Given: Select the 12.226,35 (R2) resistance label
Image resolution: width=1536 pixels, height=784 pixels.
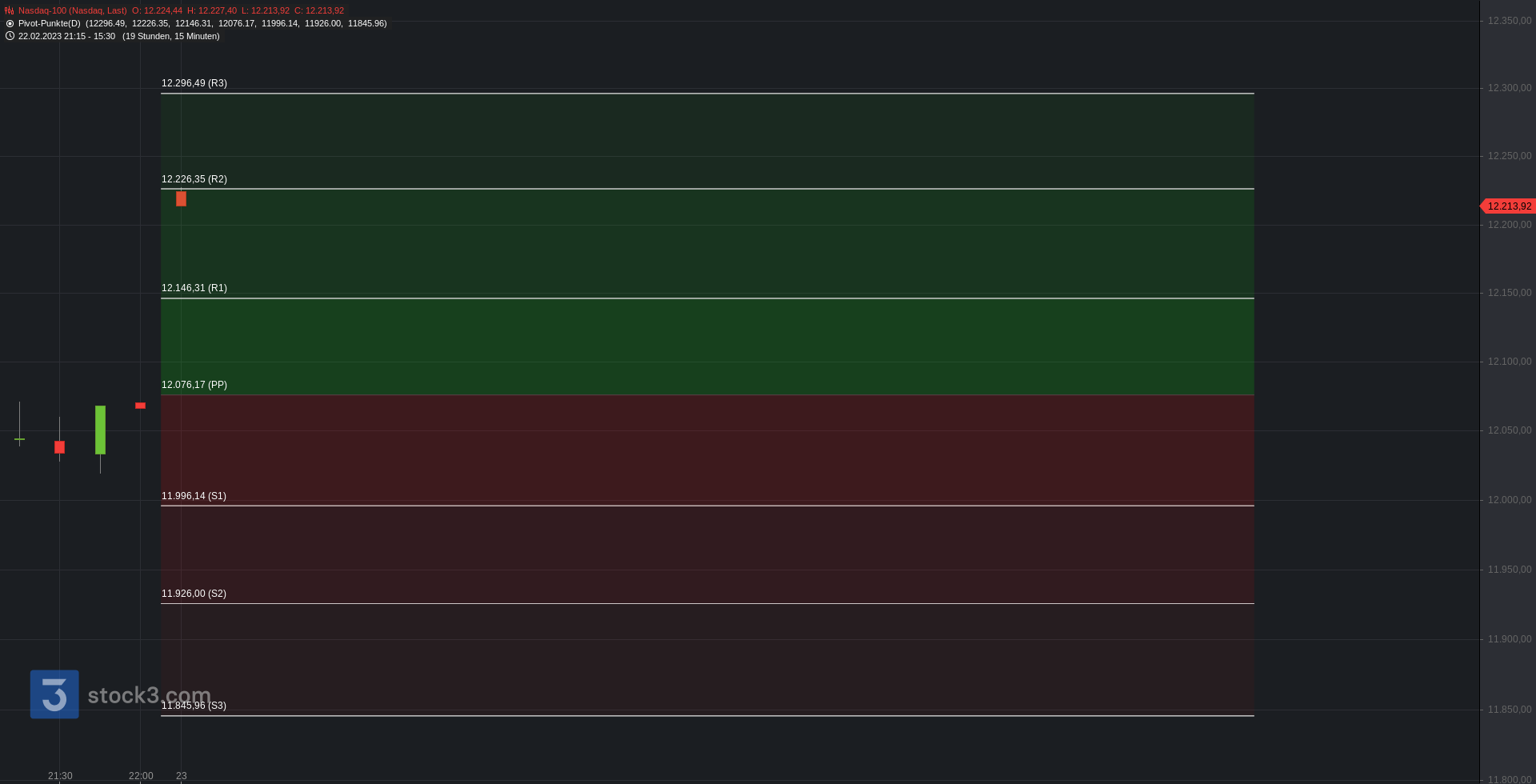Looking at the screenshot, I should [x=194, y=179].
